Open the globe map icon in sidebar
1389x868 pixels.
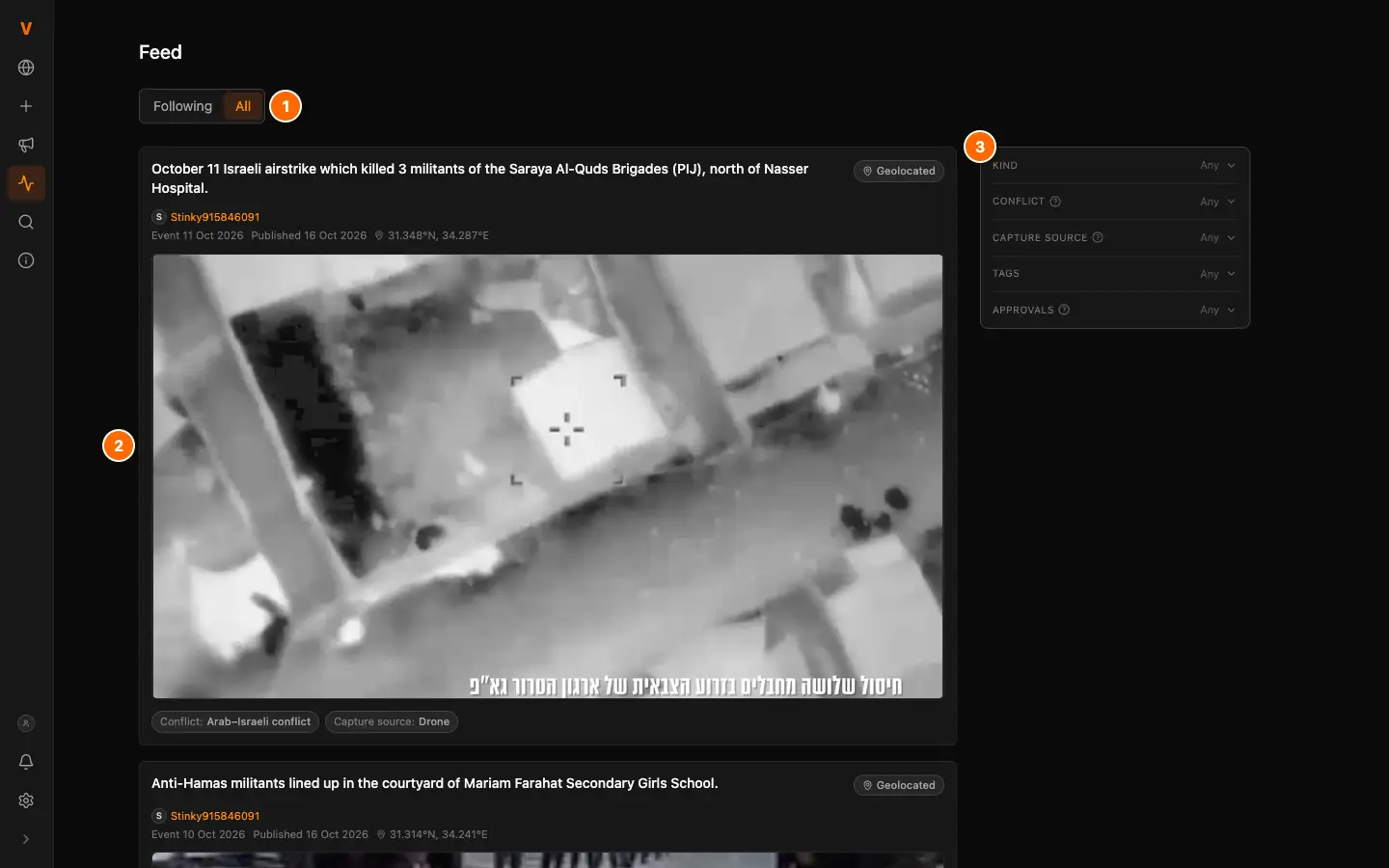click(26, 68)
